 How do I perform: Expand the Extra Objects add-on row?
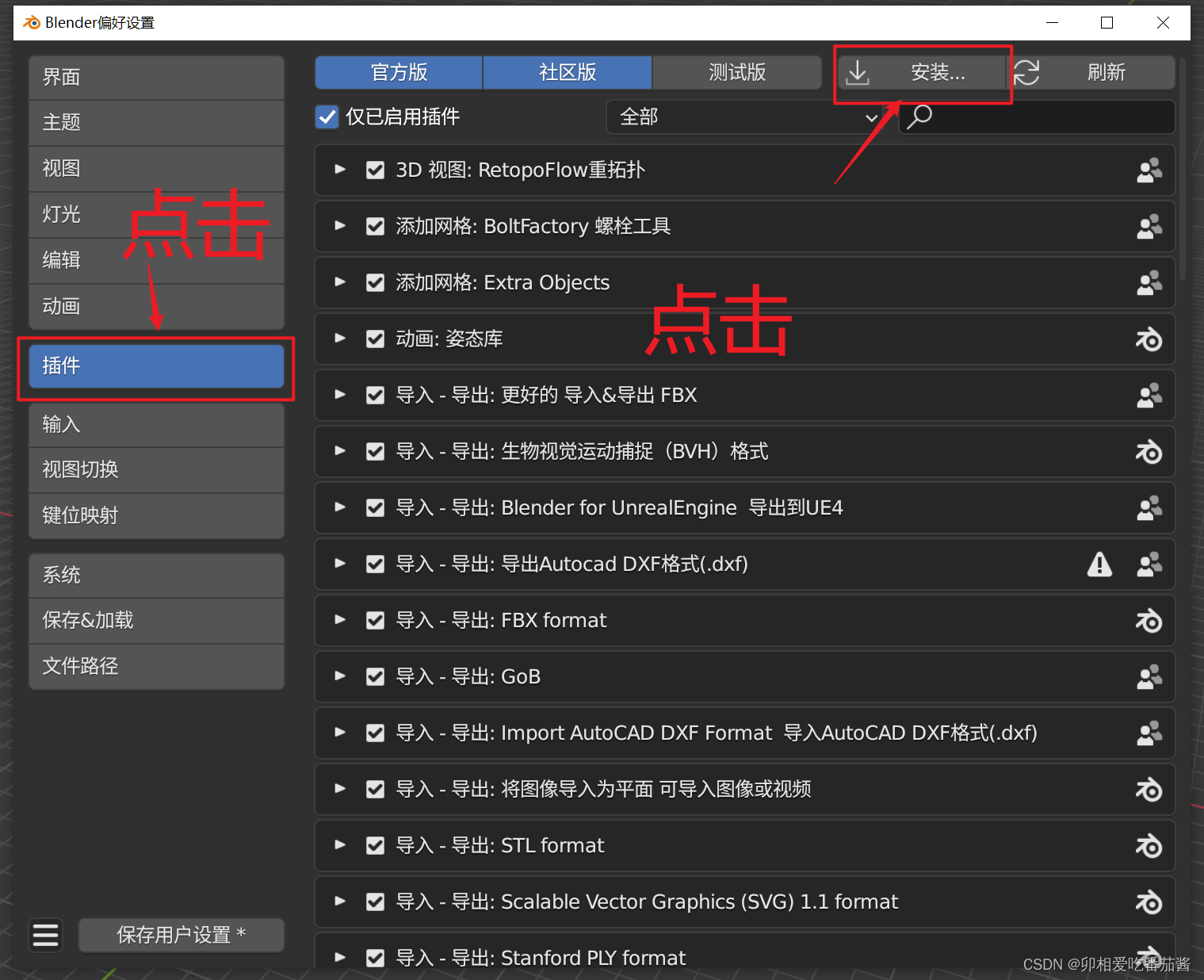pos(340,282)
